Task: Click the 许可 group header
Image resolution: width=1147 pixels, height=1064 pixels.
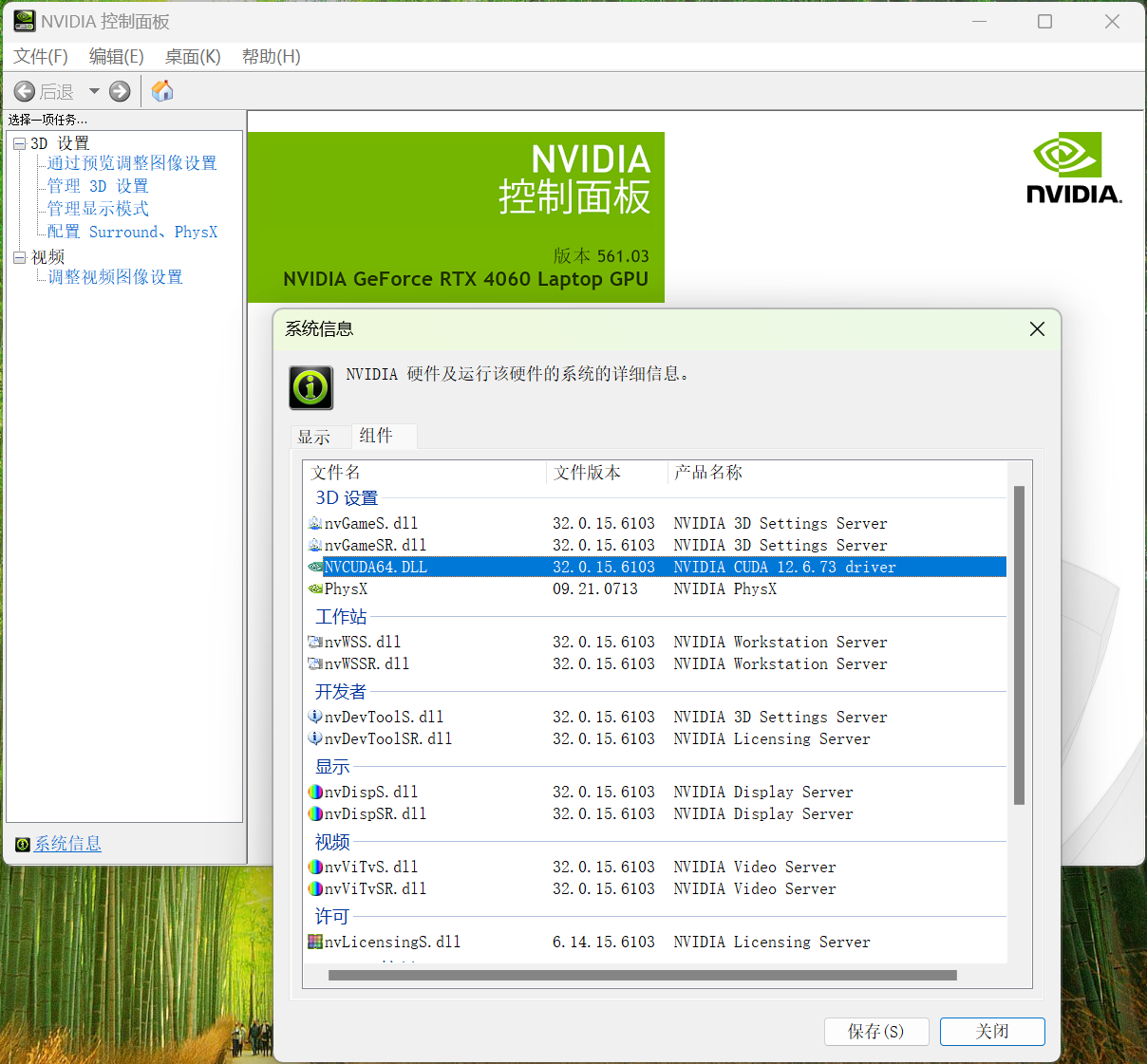Action: (x=332, y=917)
